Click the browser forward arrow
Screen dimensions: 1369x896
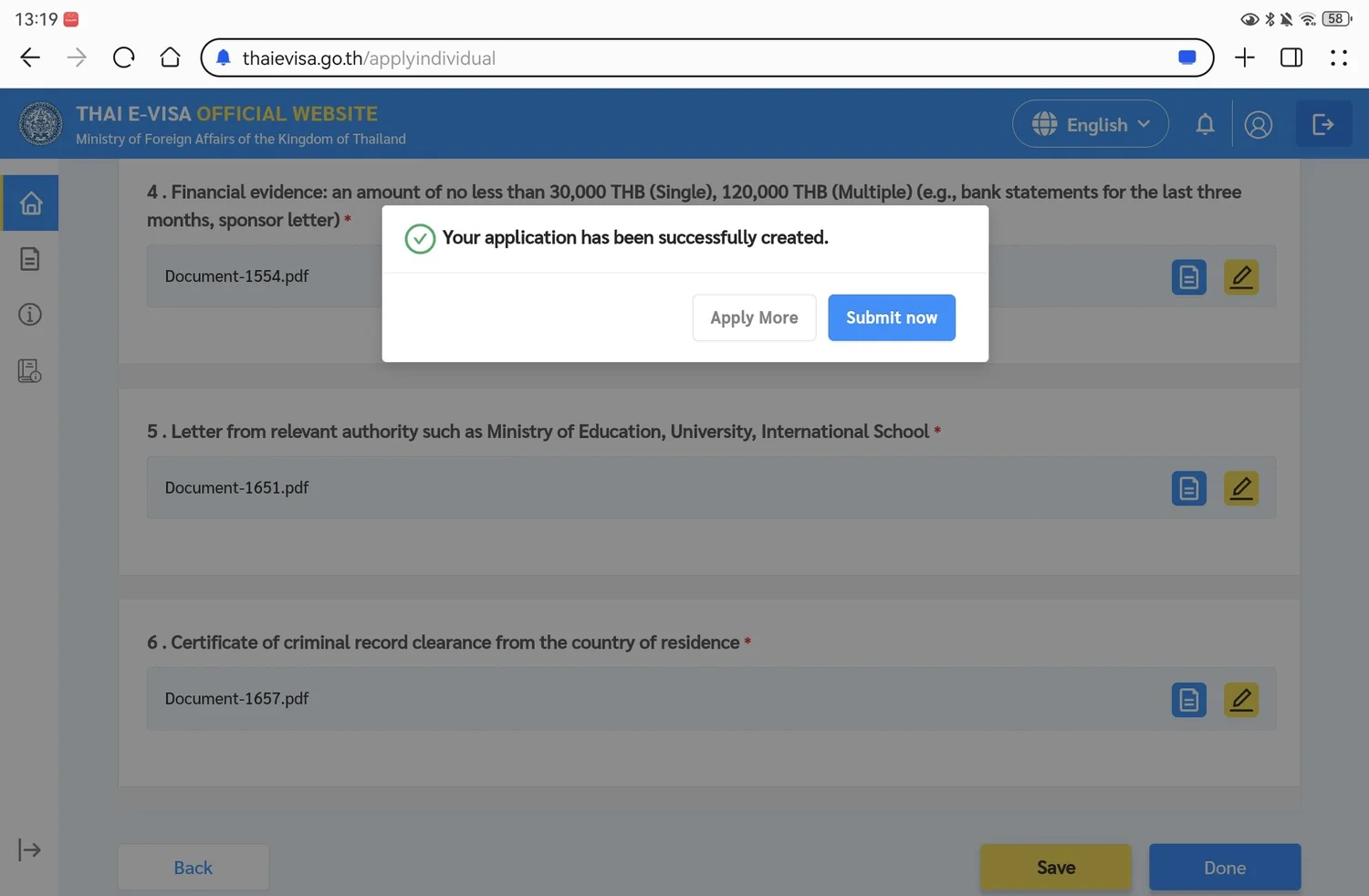pos(77,58)
